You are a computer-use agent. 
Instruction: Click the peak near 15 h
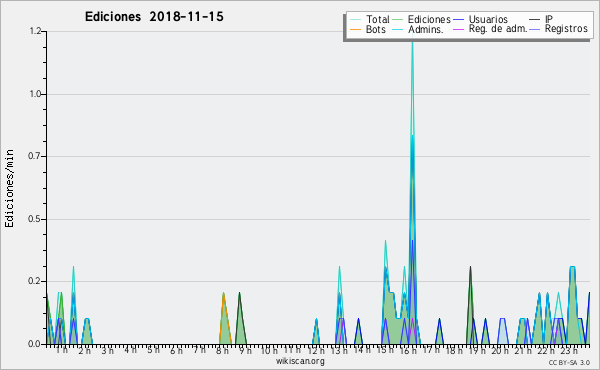coord(385,243)
